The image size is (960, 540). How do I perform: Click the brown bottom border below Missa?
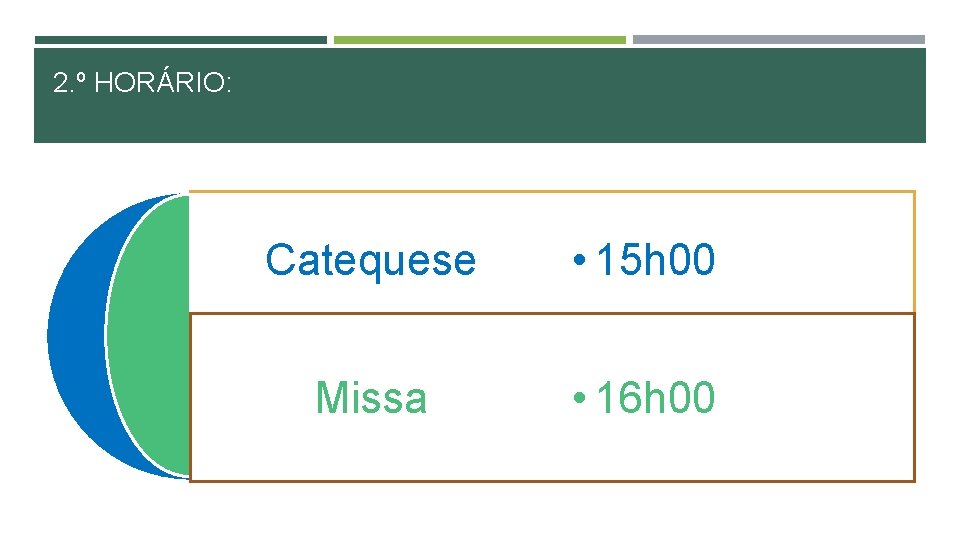point(550,481)
